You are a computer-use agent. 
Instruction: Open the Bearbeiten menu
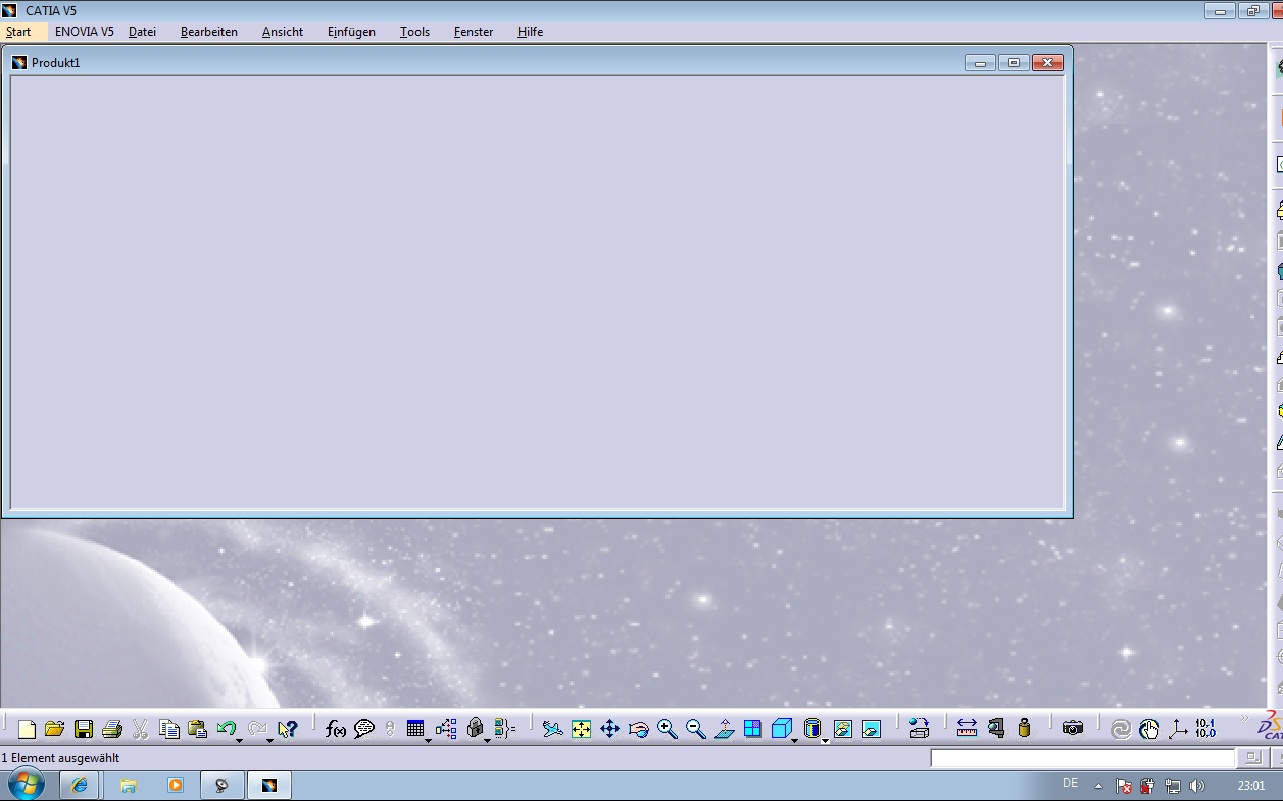(x=209, y=32)
